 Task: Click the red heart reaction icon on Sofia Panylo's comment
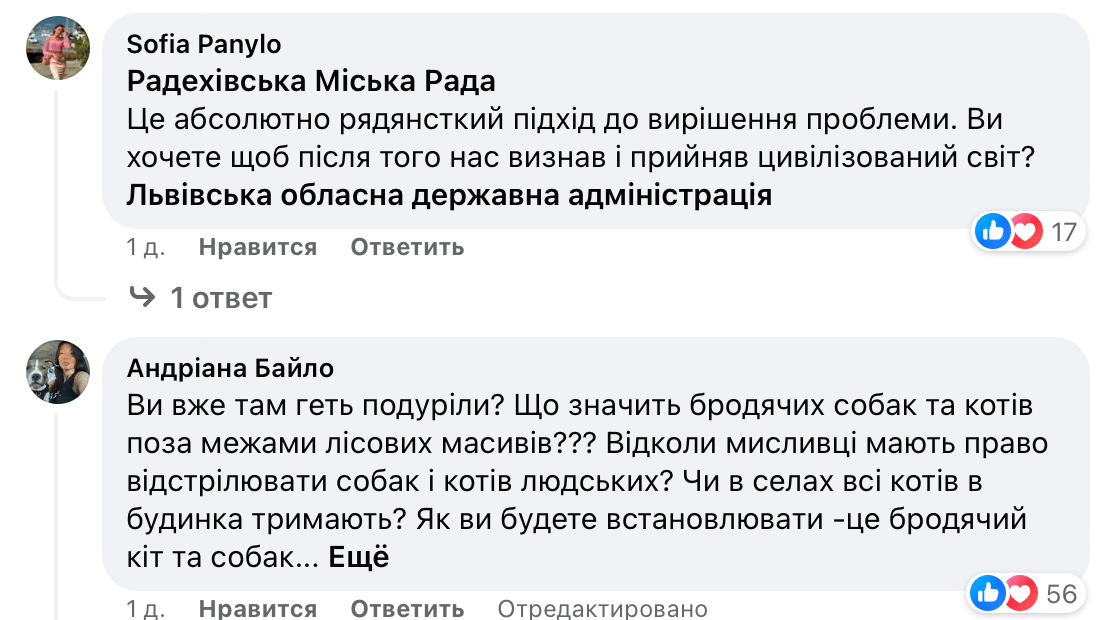point(1023,233)
